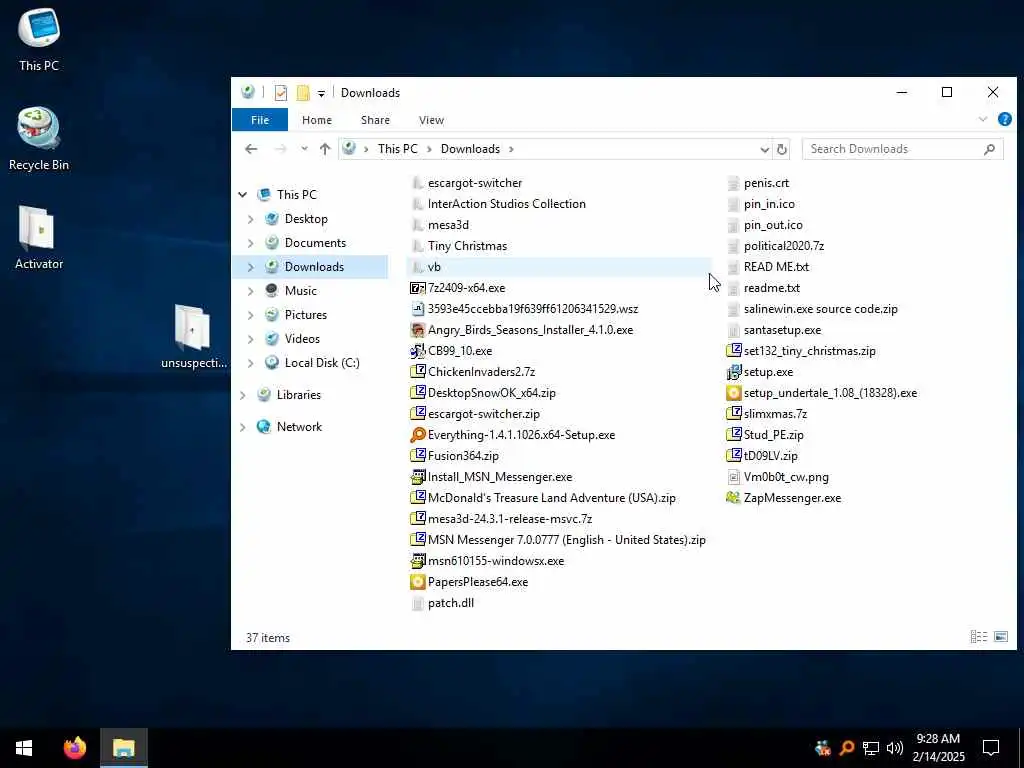Select the Everything setup magnifier icon
Screen dimensions: 1024x768
click(418, 435)
